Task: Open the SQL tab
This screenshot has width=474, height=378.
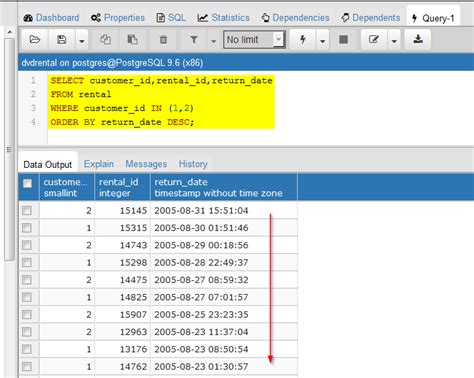Action: pos(171,18)
